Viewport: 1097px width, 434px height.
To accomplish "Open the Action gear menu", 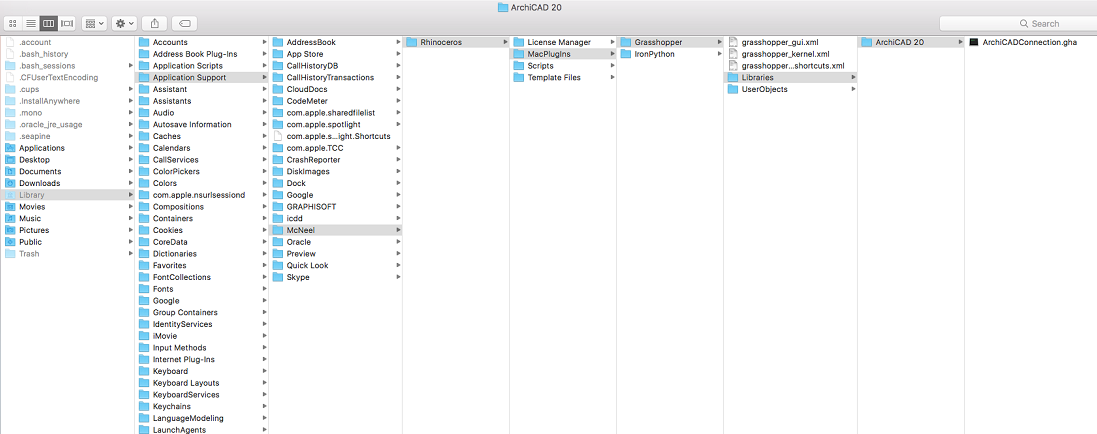I will [125, 23].
